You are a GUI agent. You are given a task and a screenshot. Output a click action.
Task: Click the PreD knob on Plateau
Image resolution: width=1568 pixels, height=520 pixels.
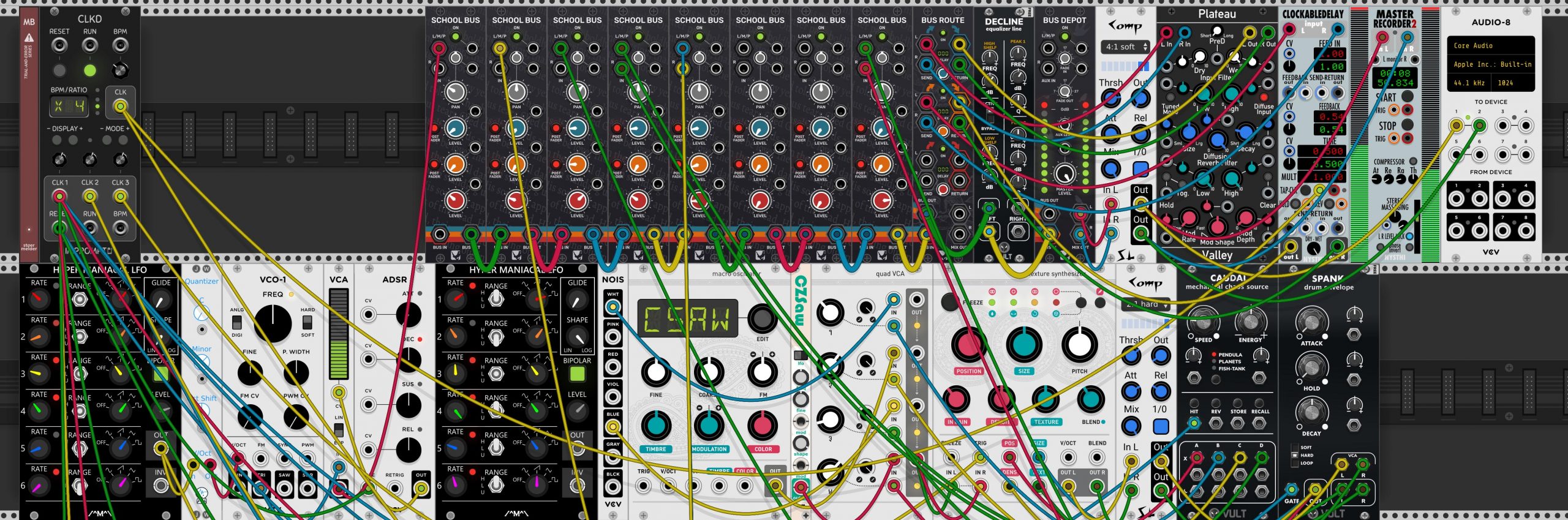coord(1217,31)
